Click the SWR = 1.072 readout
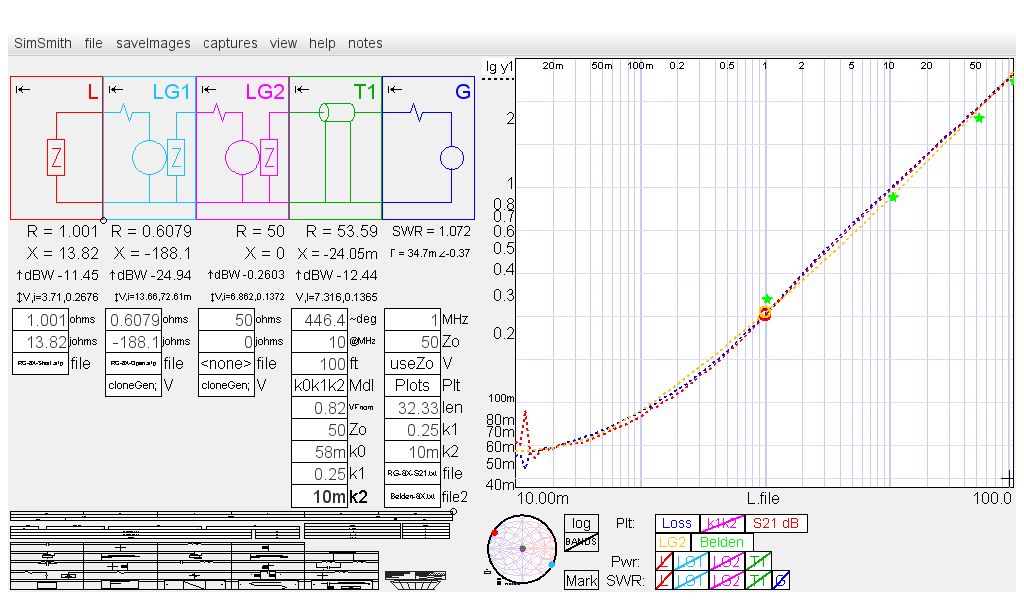The image size is (1024, 600). pos(431,231)
